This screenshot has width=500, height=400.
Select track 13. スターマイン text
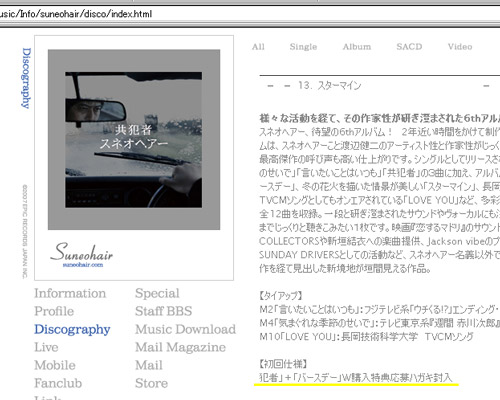click(x=330, y=86)
